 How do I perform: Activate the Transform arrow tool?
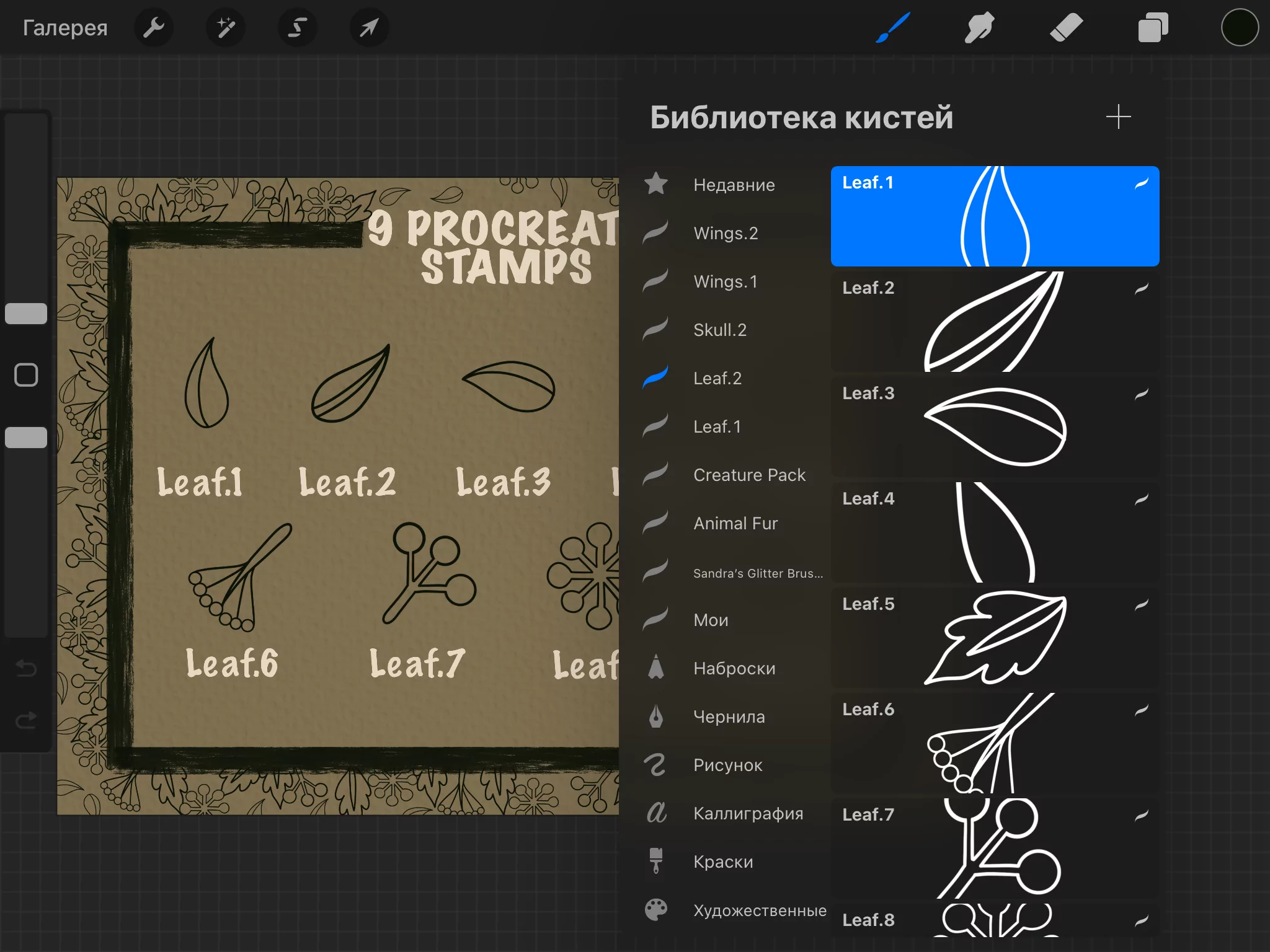click(x=370, y=27)
